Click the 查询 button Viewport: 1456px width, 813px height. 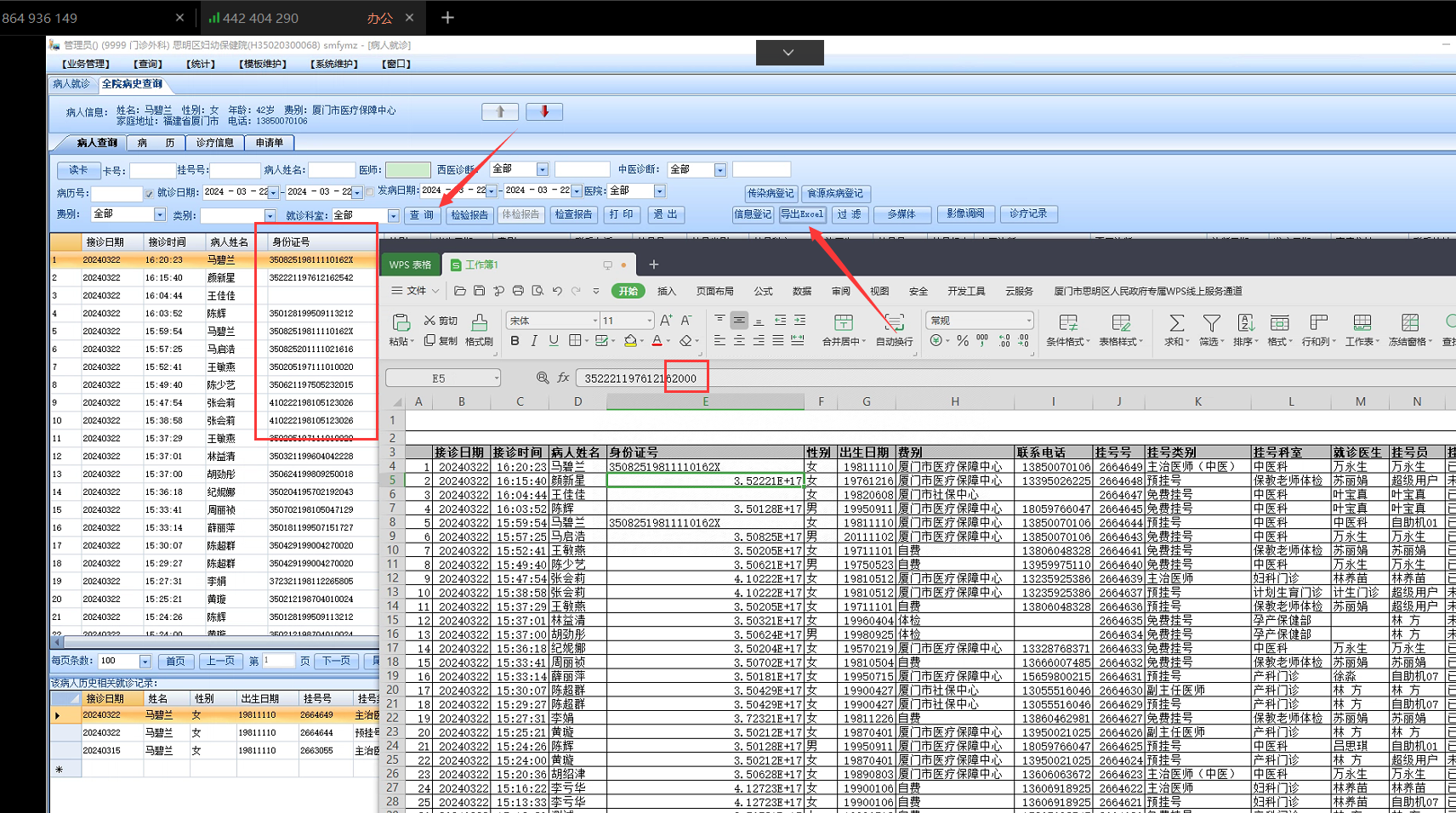(x=422, y=215)
